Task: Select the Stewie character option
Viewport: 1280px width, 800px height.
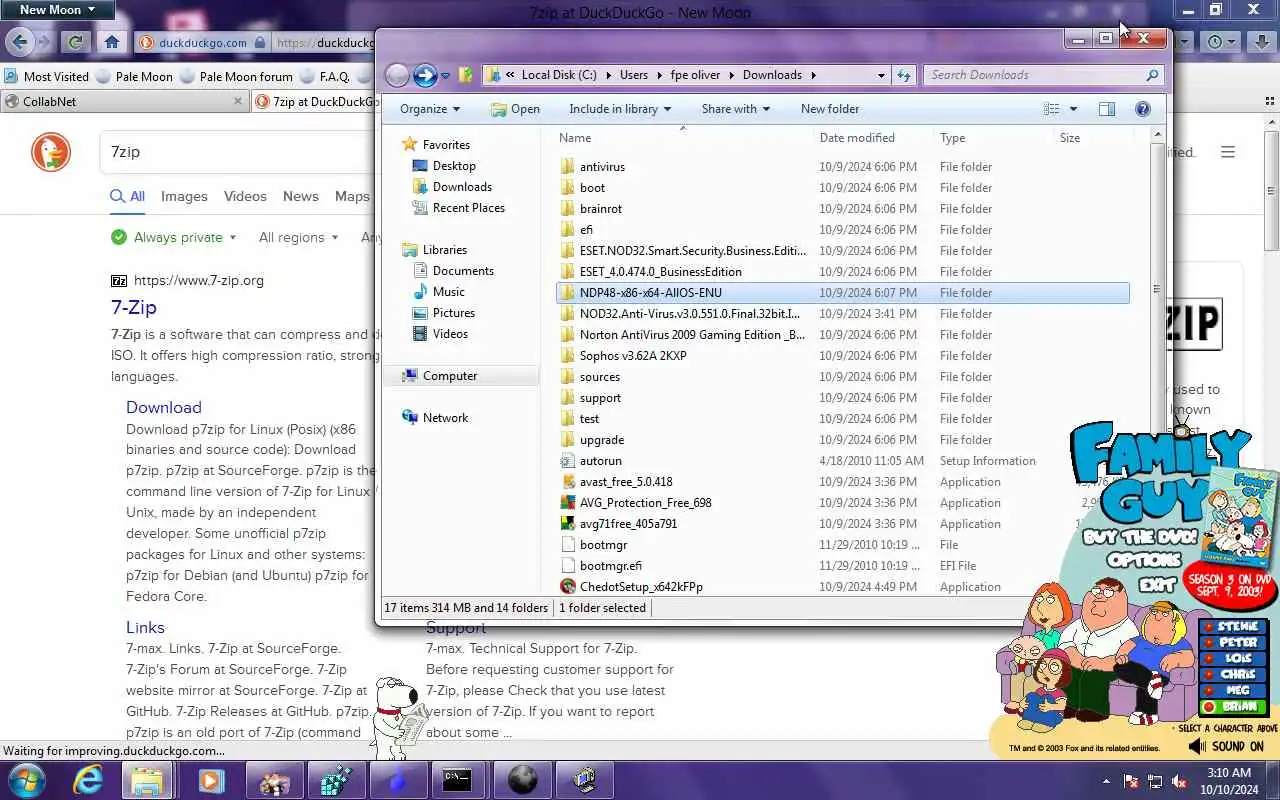Action: point(1234,627)
